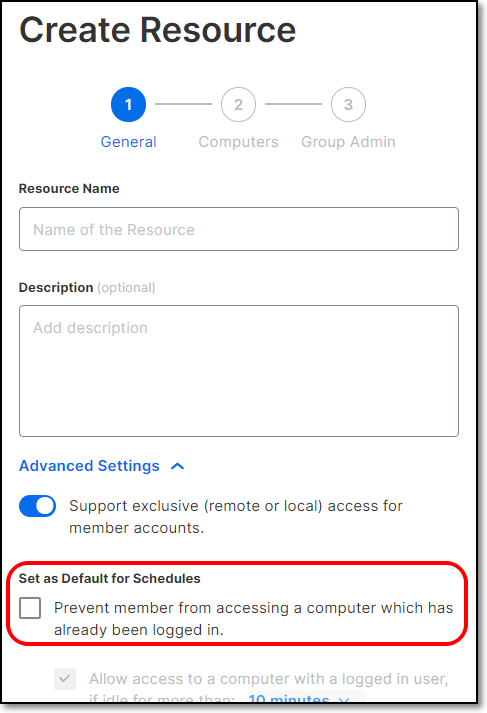The image size is (487, 713).
Task: Disable the exclusive access toggle switch
Action: pos(37,506)
